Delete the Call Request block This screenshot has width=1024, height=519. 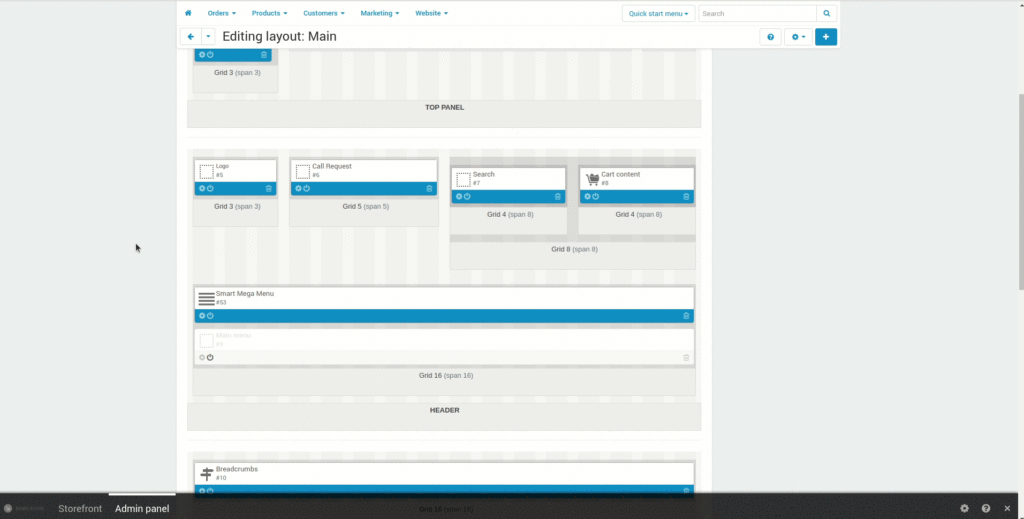click(x=429, y=188)
